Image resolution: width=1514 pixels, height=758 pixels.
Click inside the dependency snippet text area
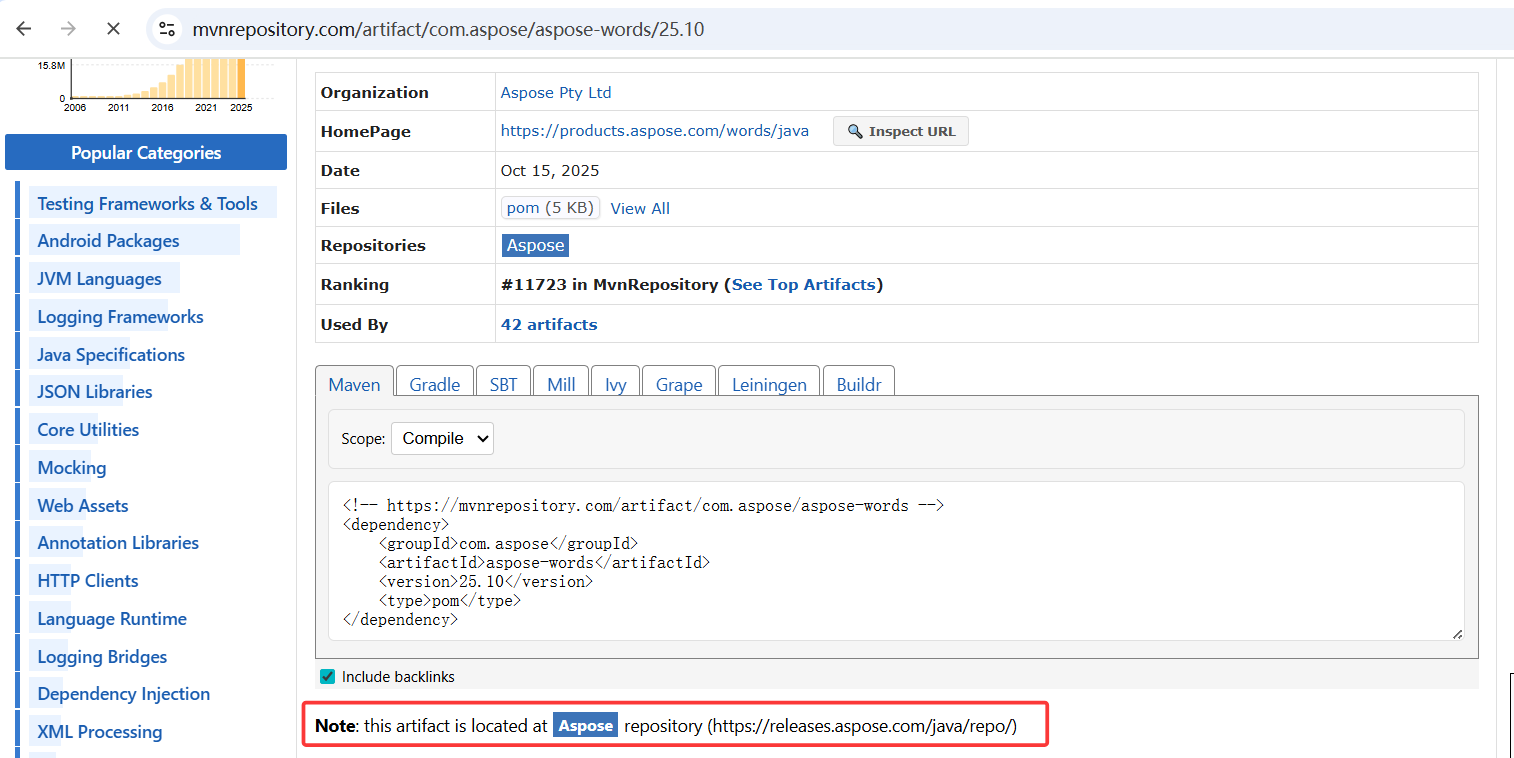[896, 561]
